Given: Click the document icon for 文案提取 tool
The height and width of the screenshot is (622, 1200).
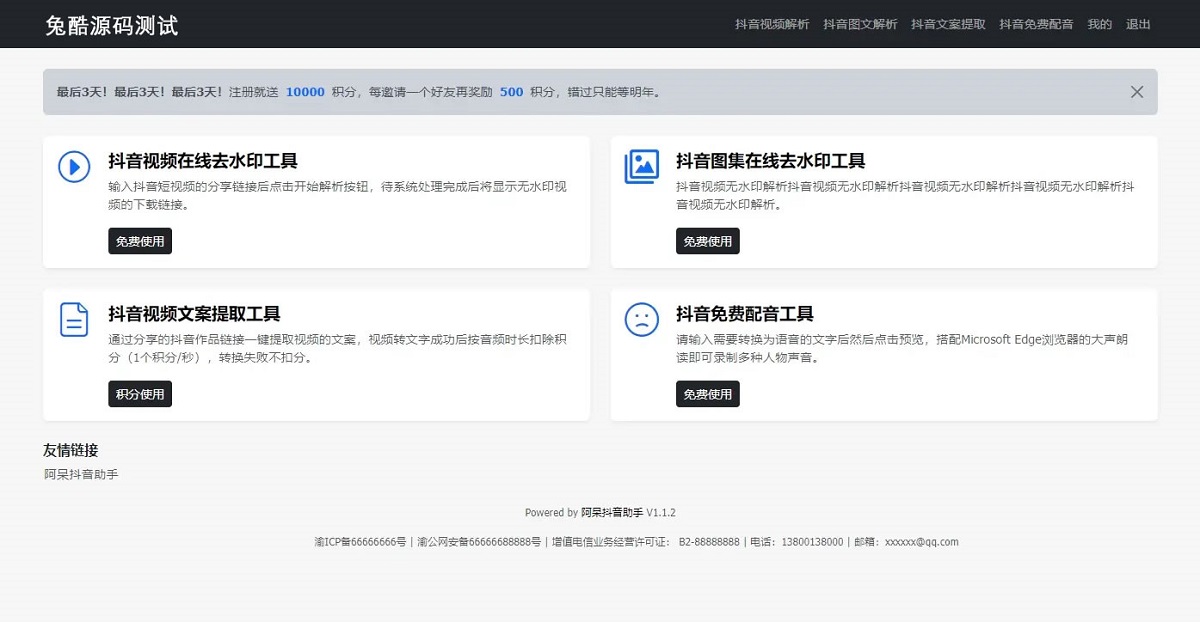Looking at the screenshot, I should [x=74, y=319].
